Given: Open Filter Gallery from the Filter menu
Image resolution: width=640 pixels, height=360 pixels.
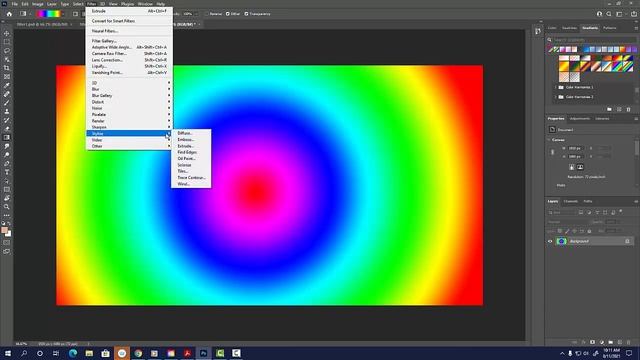Looking at the screenshot, I should pos(129,41).
